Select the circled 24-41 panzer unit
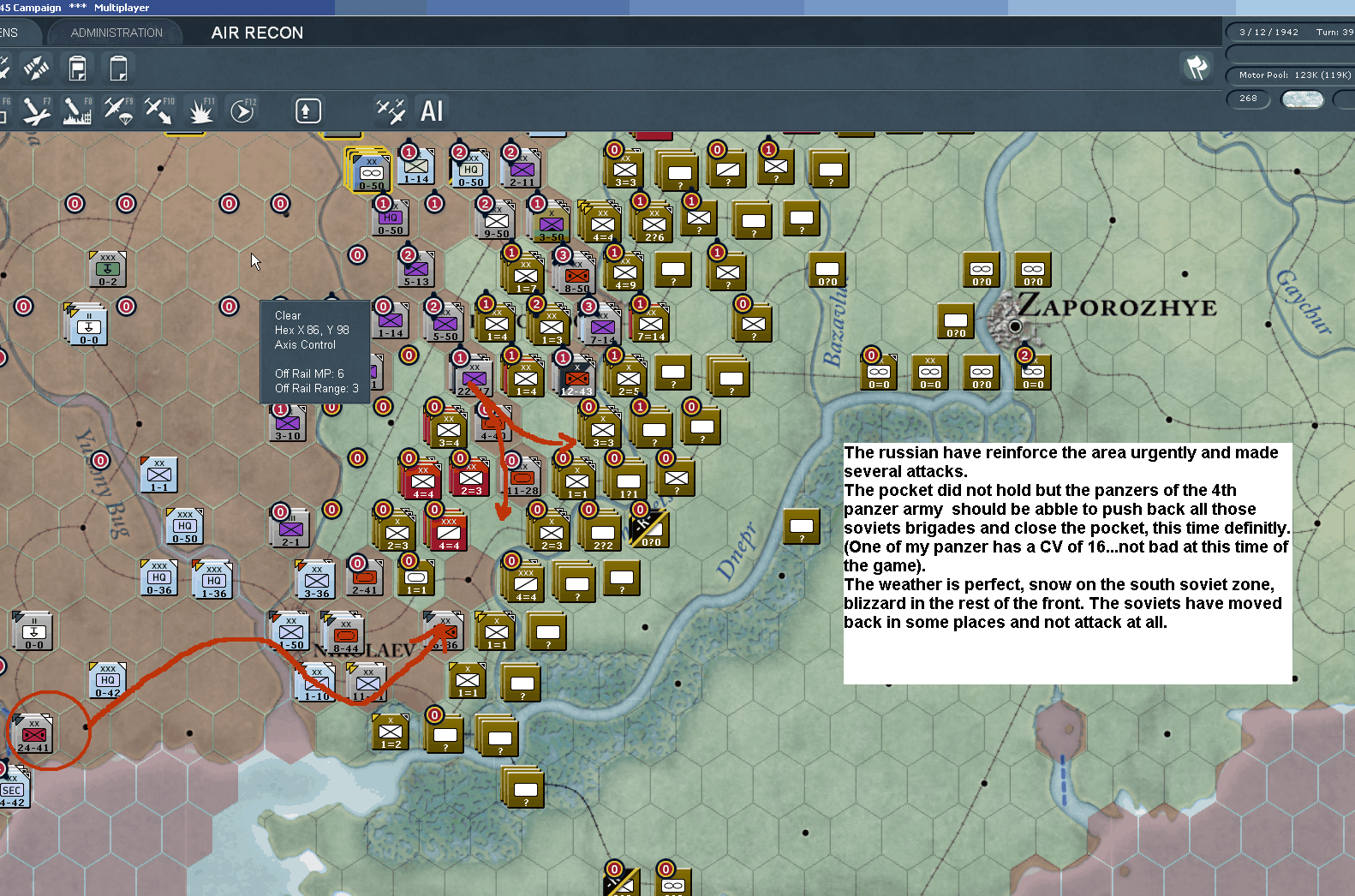This screenshot has height=896, width=1355. (34, 734)
